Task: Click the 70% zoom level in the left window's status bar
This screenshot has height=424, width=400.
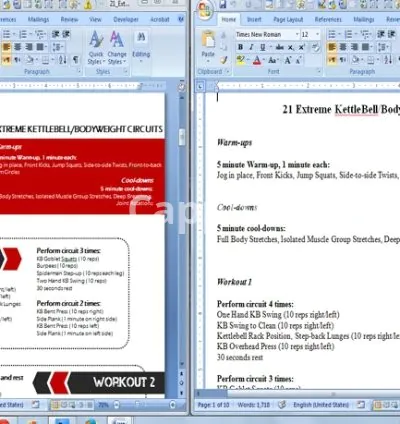Action: click(x=103, y=405)
